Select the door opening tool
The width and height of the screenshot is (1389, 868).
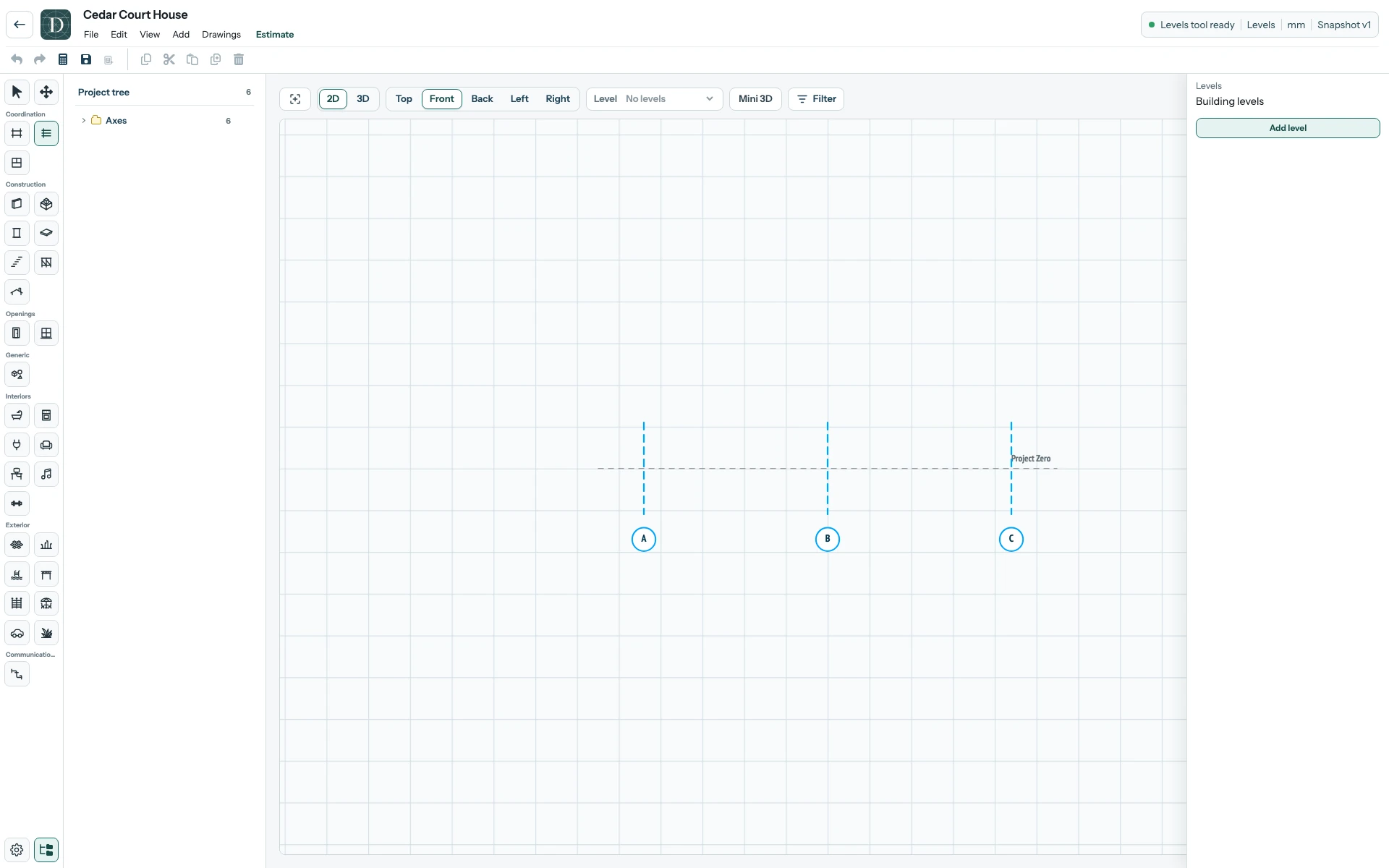click(x=17, y=333)
